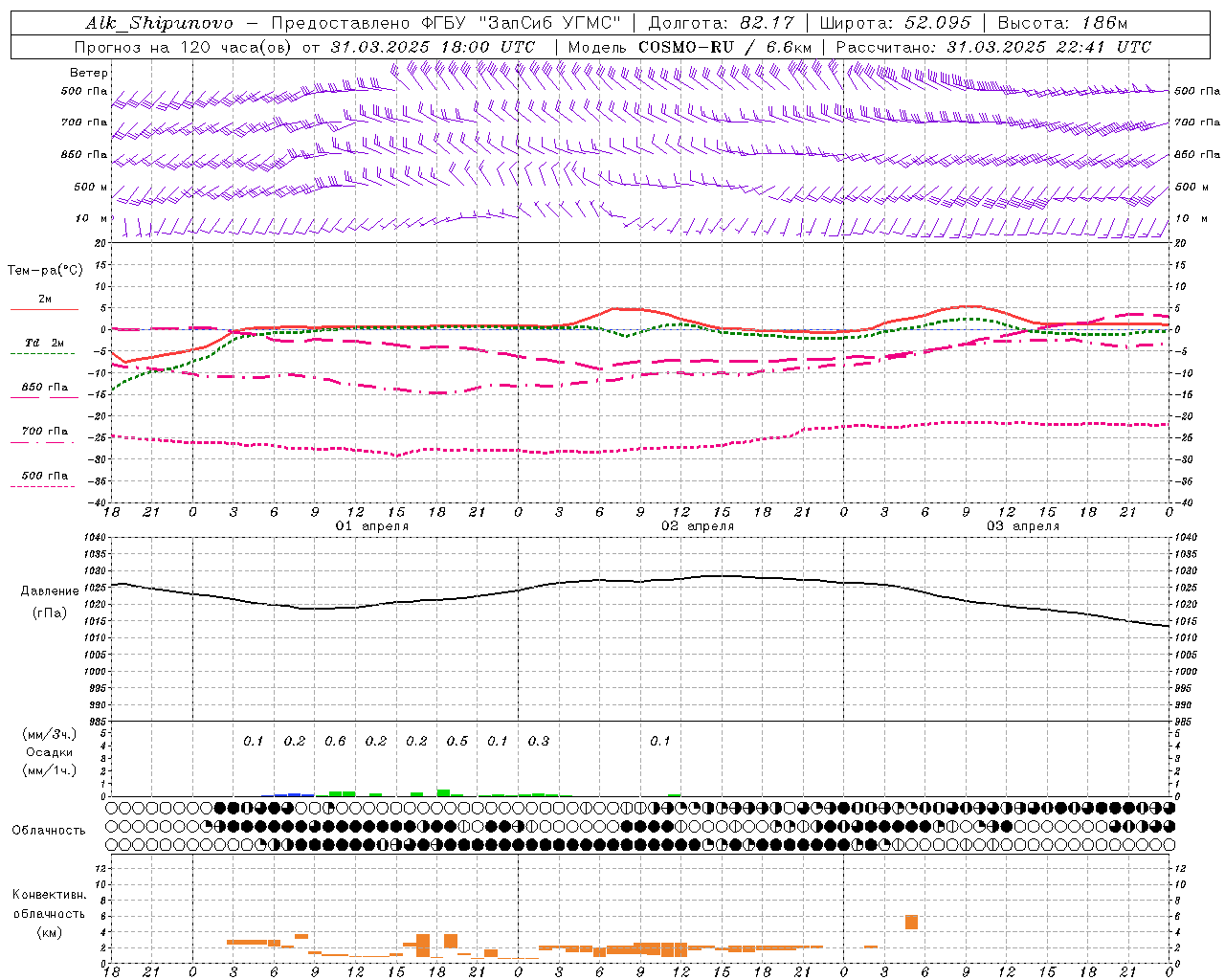Click the 0.3 precipitation amount value

[x=539, y=742]
